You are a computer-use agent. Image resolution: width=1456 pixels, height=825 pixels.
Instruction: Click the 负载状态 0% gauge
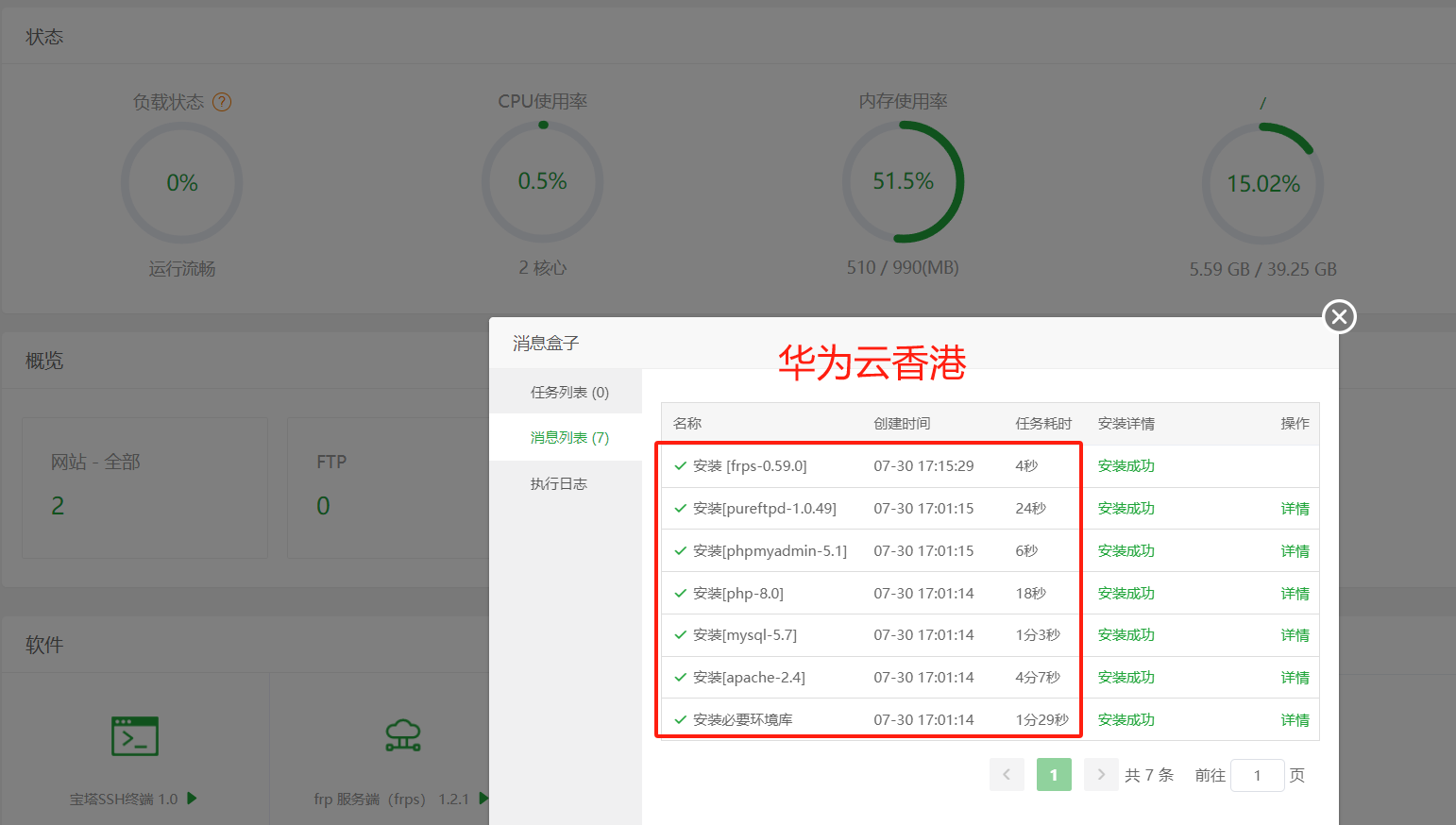181,182
